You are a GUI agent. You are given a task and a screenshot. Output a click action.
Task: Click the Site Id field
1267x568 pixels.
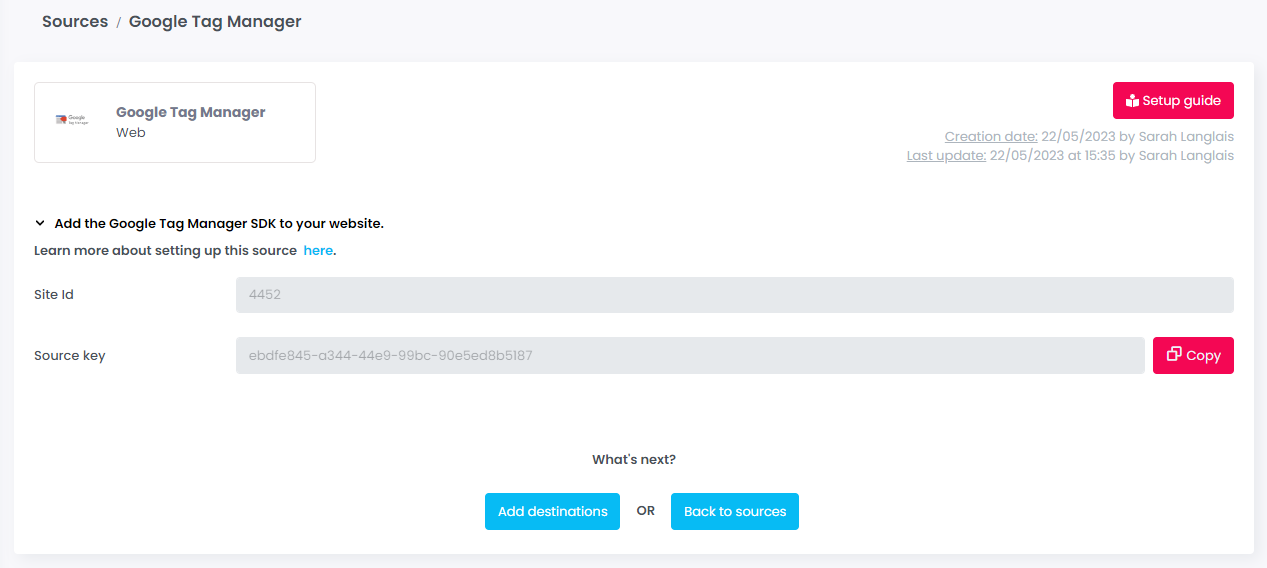734,295
